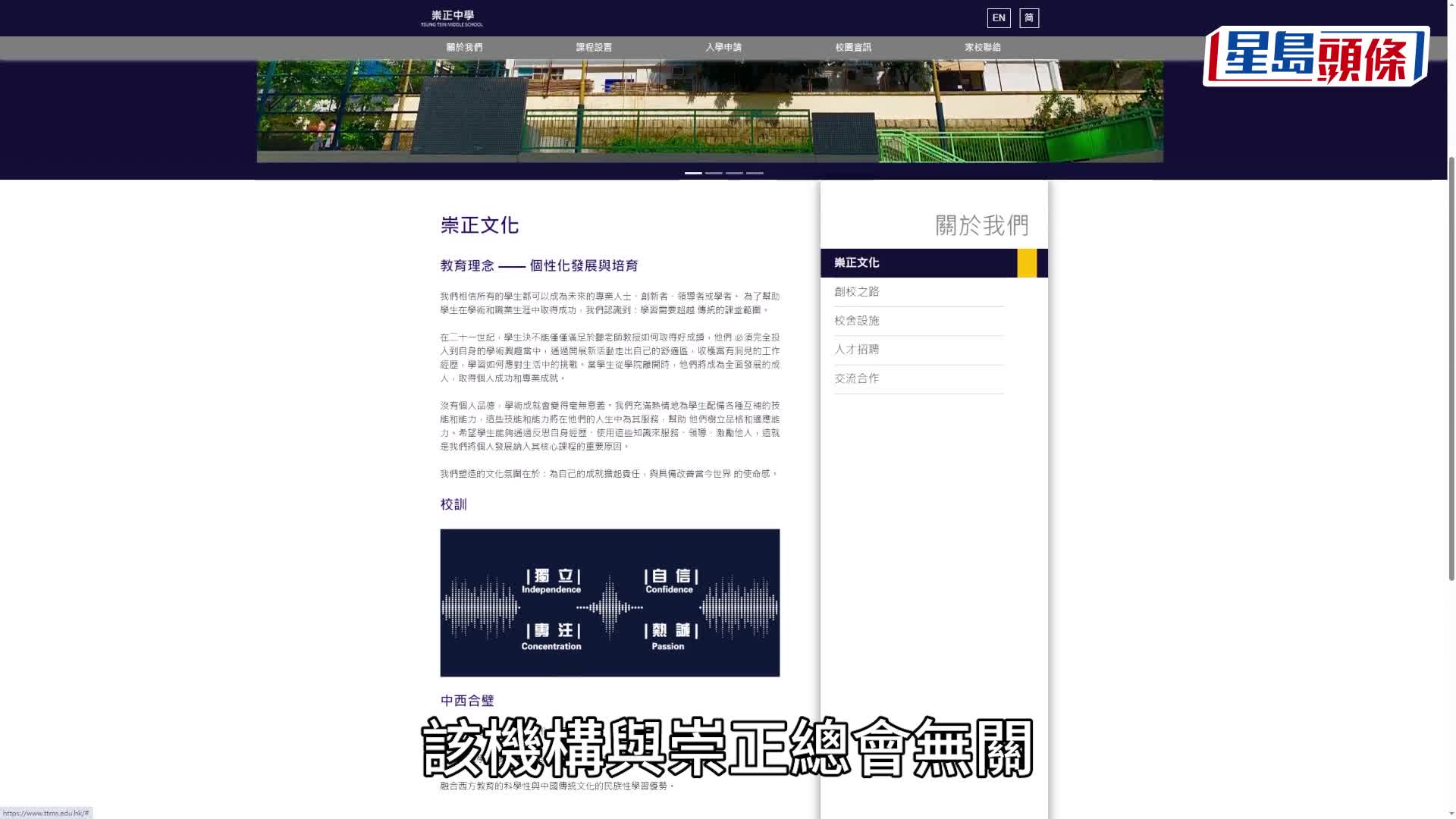Switch the site language to EN

(x=999, y=18)
